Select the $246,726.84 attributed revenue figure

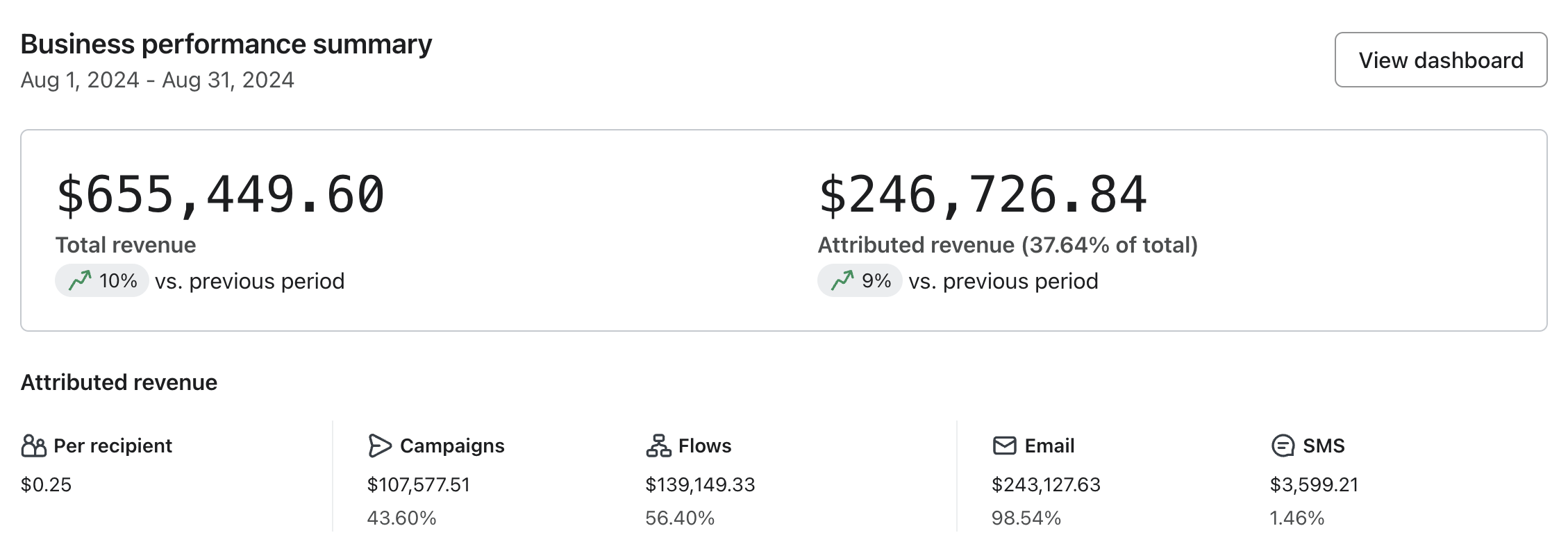[x=983, y=194]
